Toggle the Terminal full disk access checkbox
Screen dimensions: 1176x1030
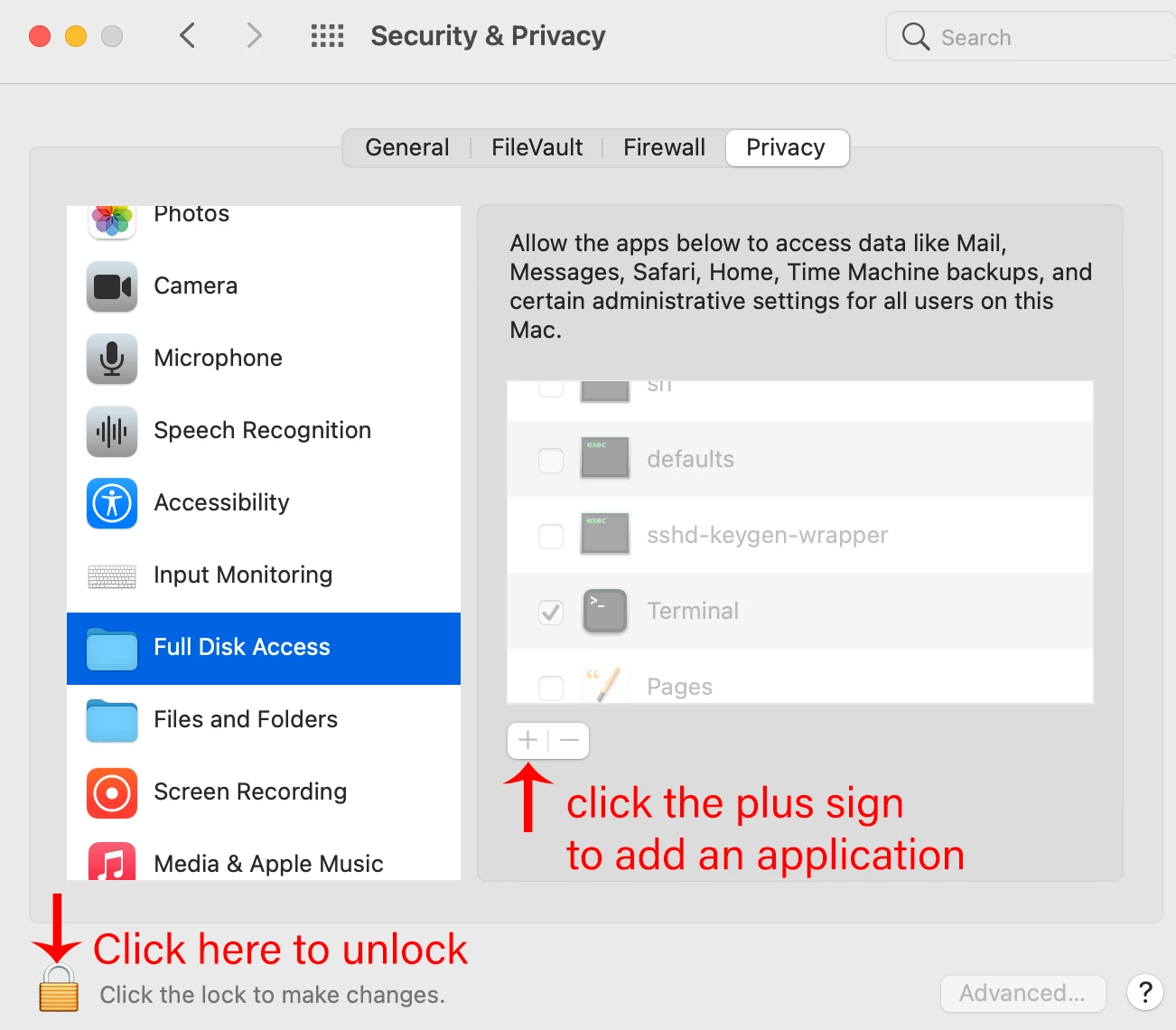(x=551, y=612)
